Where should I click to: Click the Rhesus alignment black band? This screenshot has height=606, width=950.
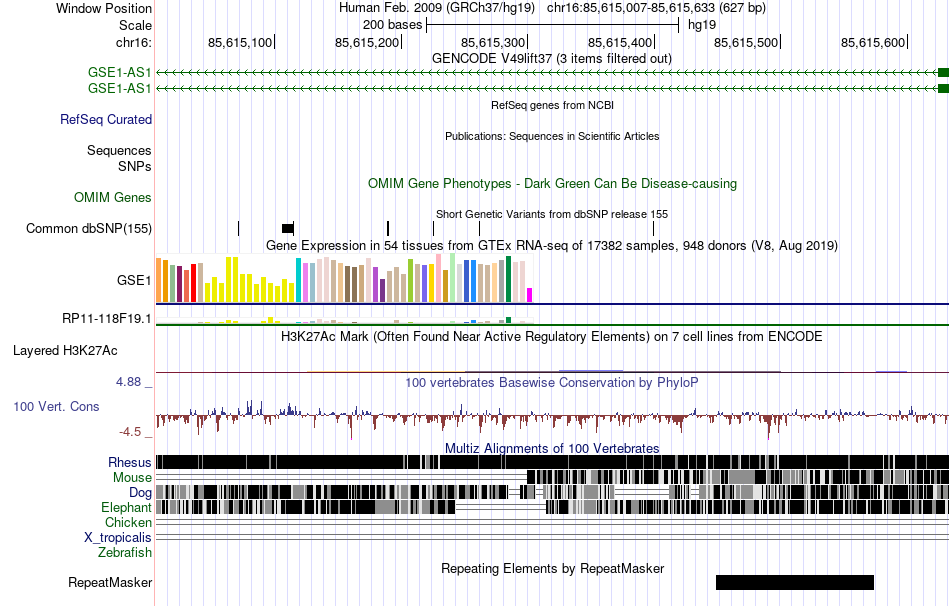552,462
